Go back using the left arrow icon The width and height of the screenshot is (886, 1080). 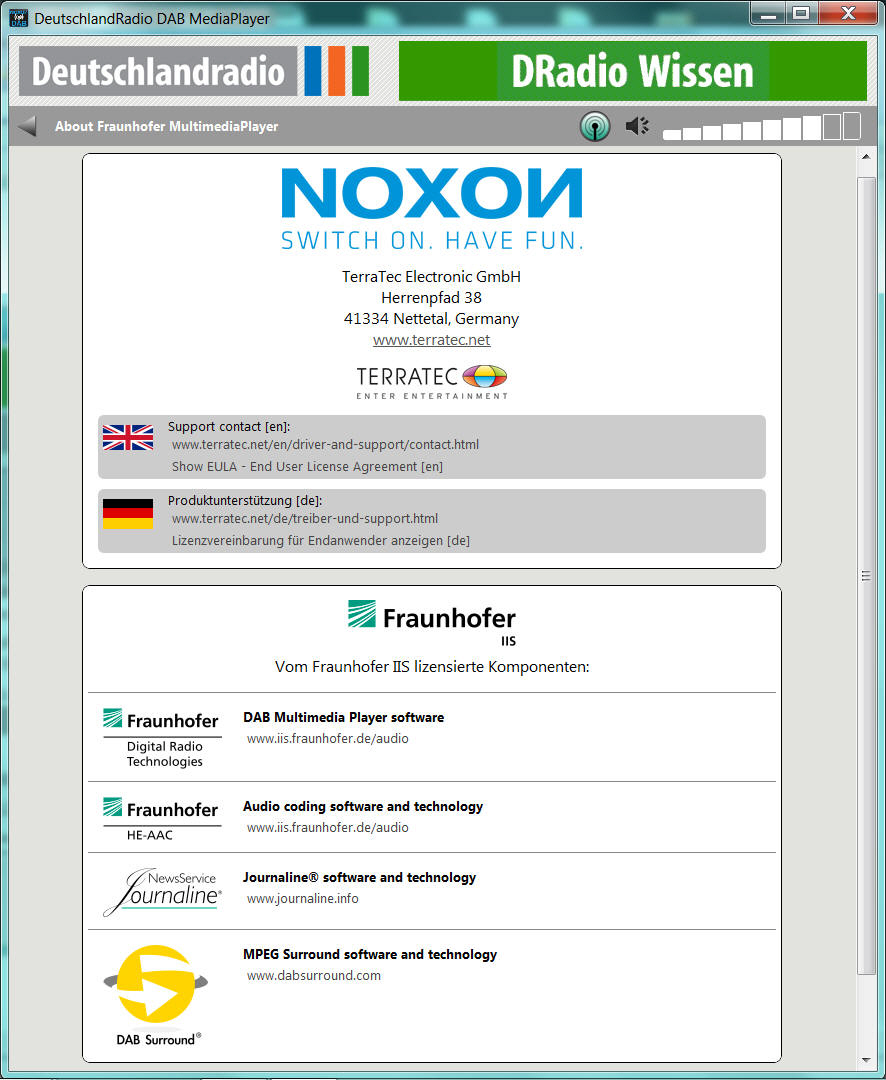pyautogui.click(x=28, y=126)
